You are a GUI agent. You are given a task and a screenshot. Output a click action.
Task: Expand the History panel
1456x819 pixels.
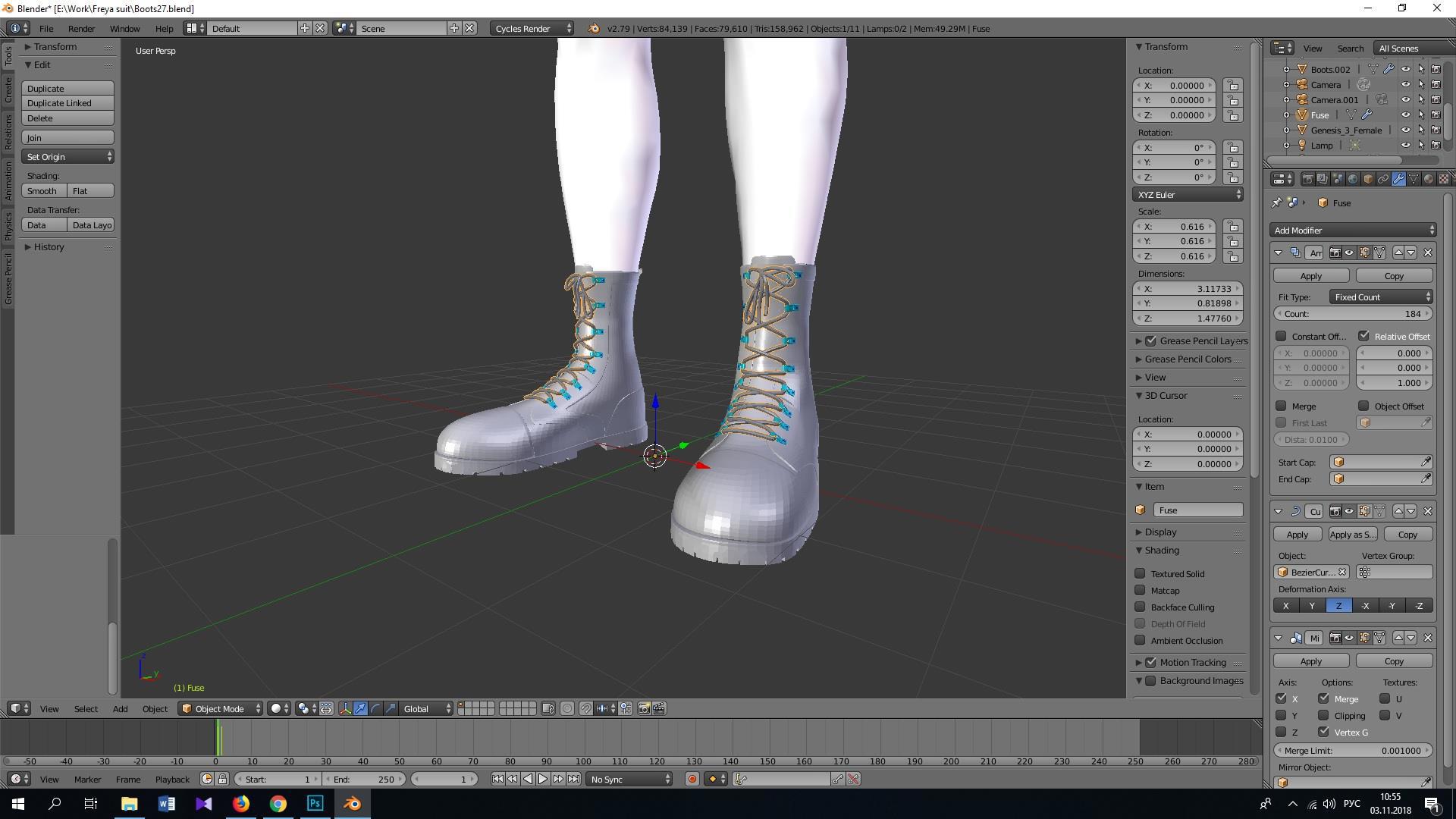pos(49,246)
